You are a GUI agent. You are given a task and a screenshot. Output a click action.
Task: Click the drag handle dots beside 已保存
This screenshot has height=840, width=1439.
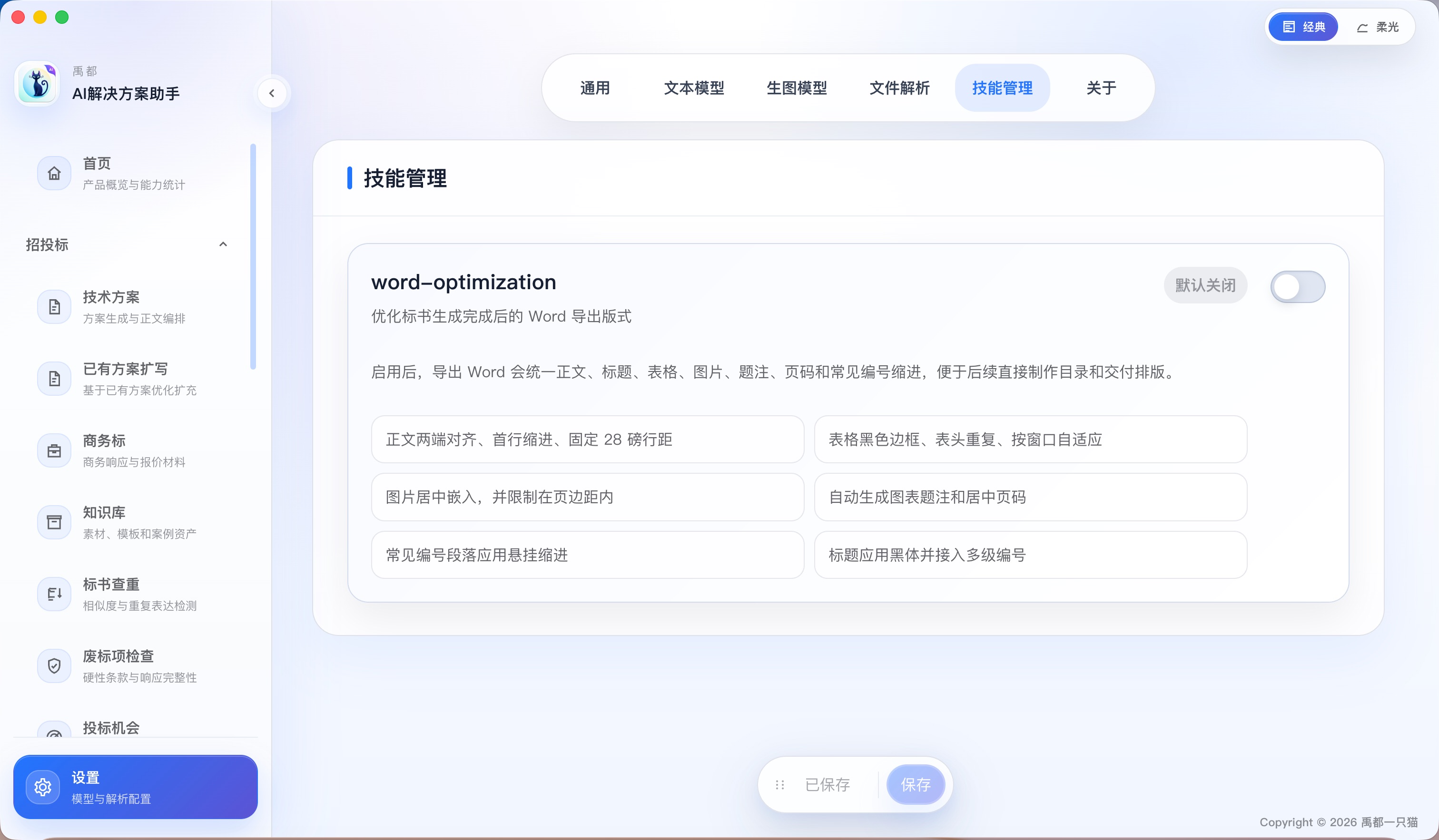coord(780,785)
